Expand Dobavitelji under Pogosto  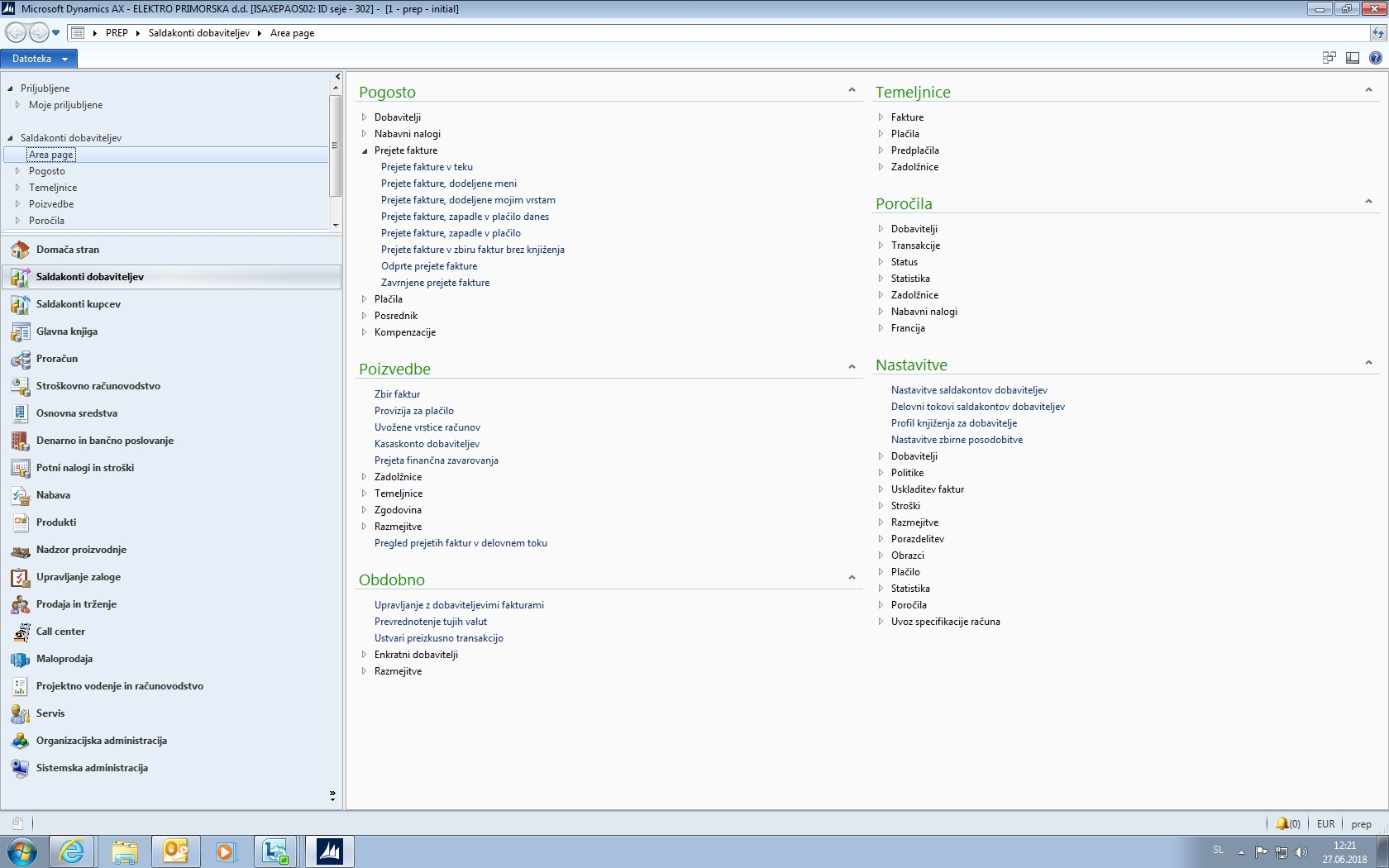[x=364, y=117]
